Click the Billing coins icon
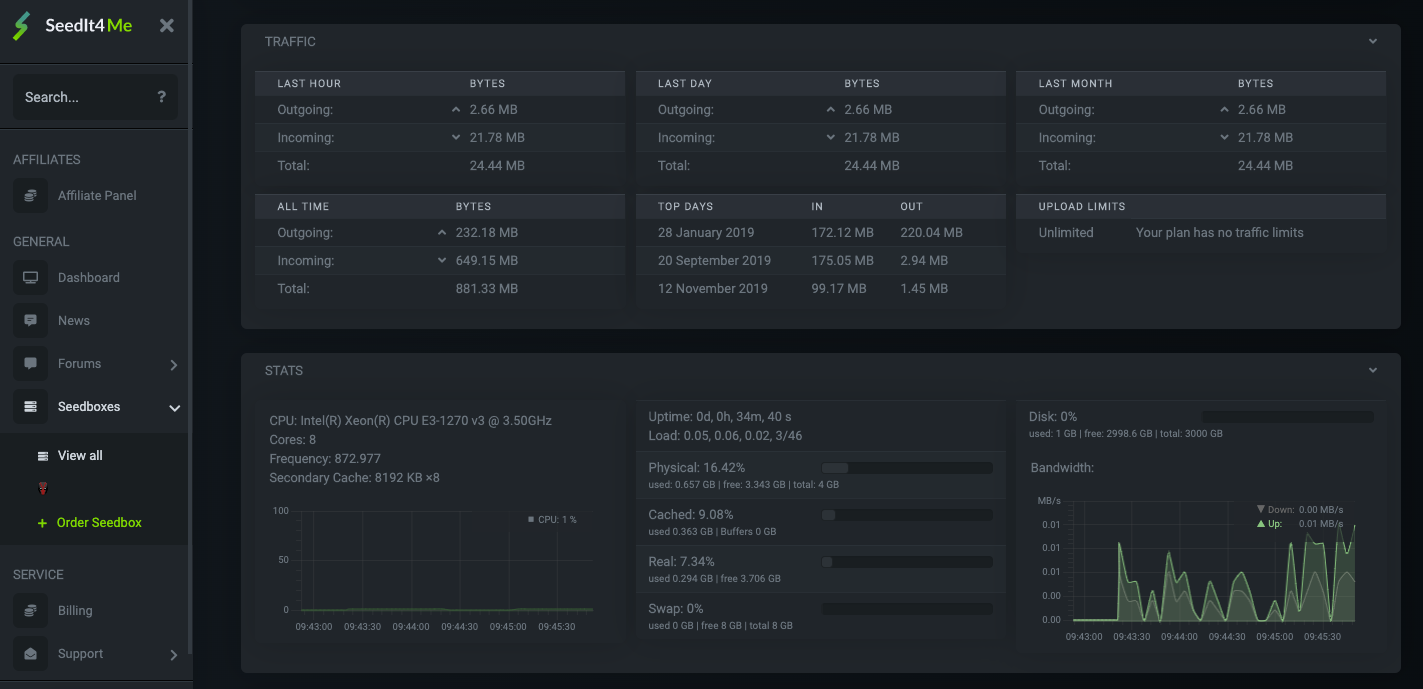The image size is (1423, 689). coord(30,611)
